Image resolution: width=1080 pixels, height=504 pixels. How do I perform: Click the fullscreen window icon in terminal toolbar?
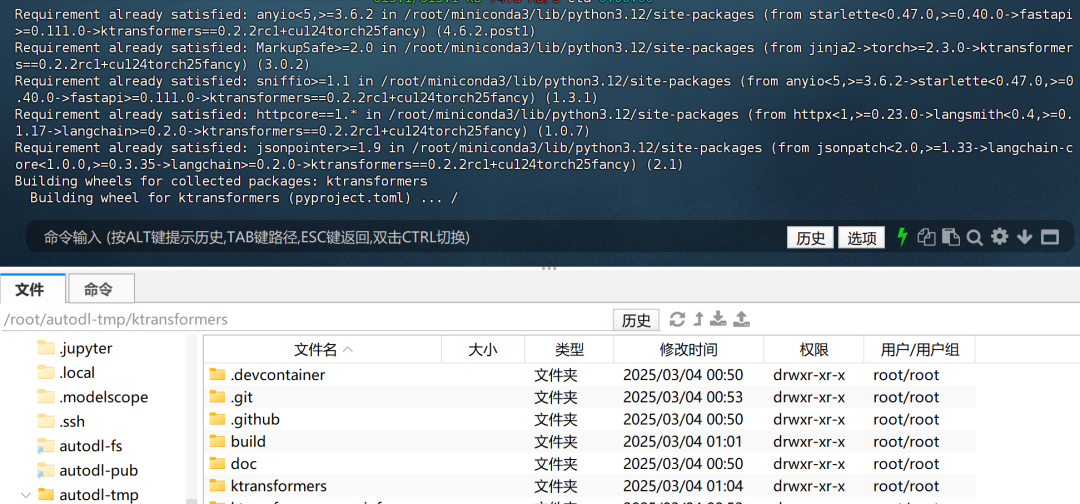[x=1049, y=237]
